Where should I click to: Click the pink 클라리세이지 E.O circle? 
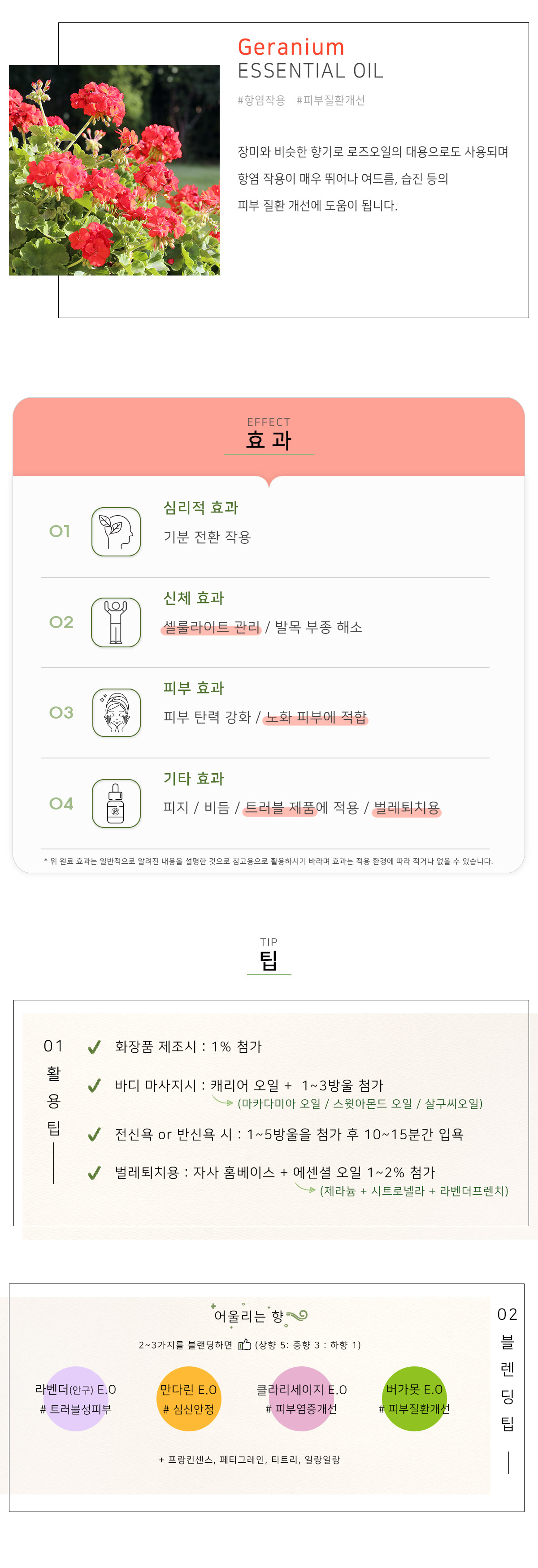click(302, 1399)
